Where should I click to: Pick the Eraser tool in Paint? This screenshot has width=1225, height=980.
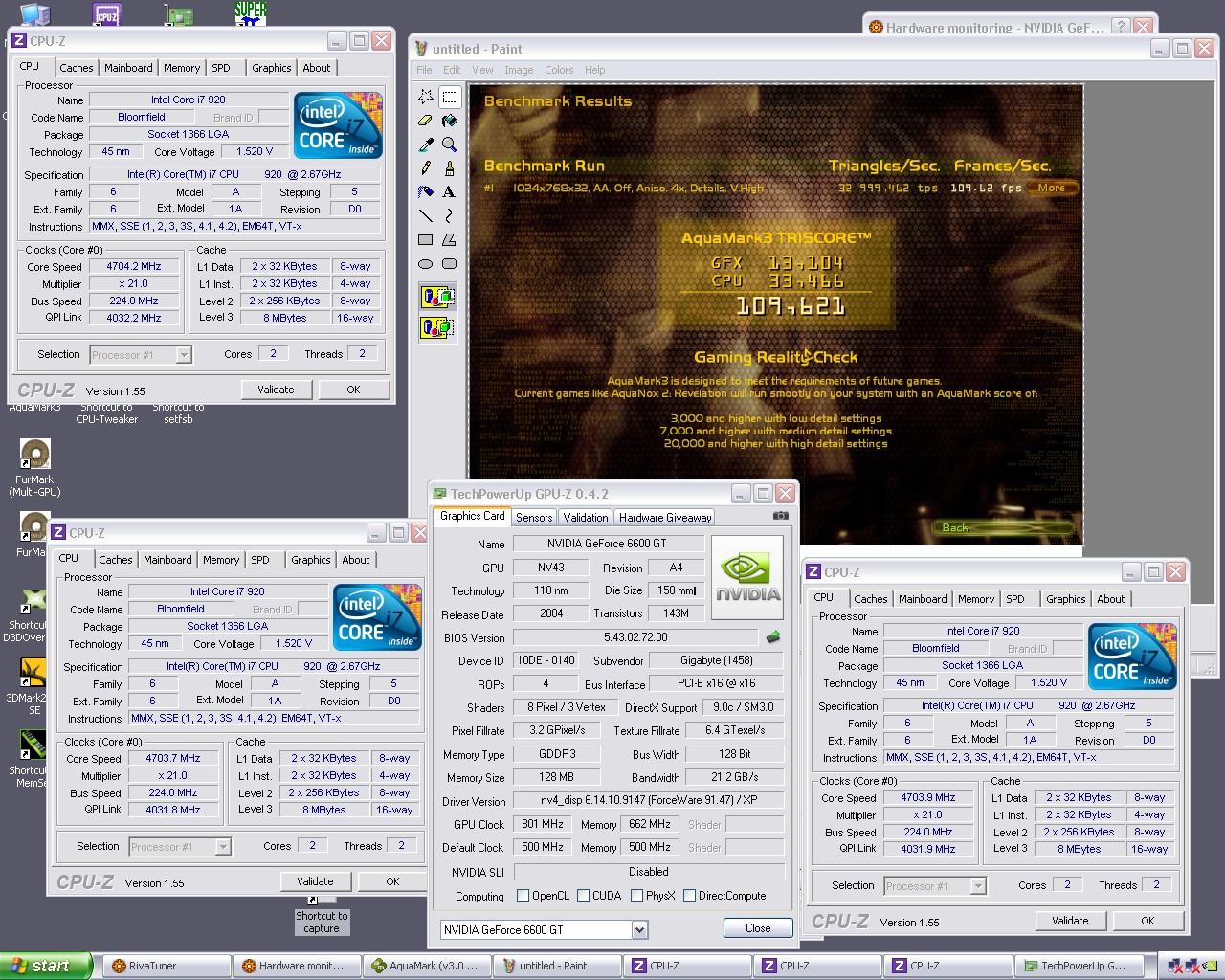(x=426, y=121)
